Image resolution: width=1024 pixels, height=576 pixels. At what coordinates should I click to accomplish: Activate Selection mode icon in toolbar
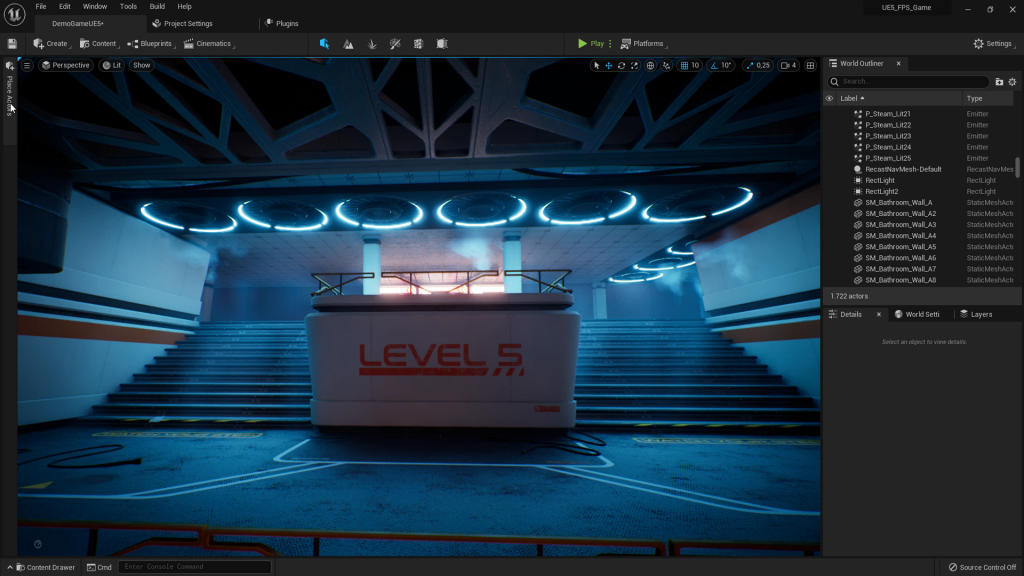click(325, 44)
